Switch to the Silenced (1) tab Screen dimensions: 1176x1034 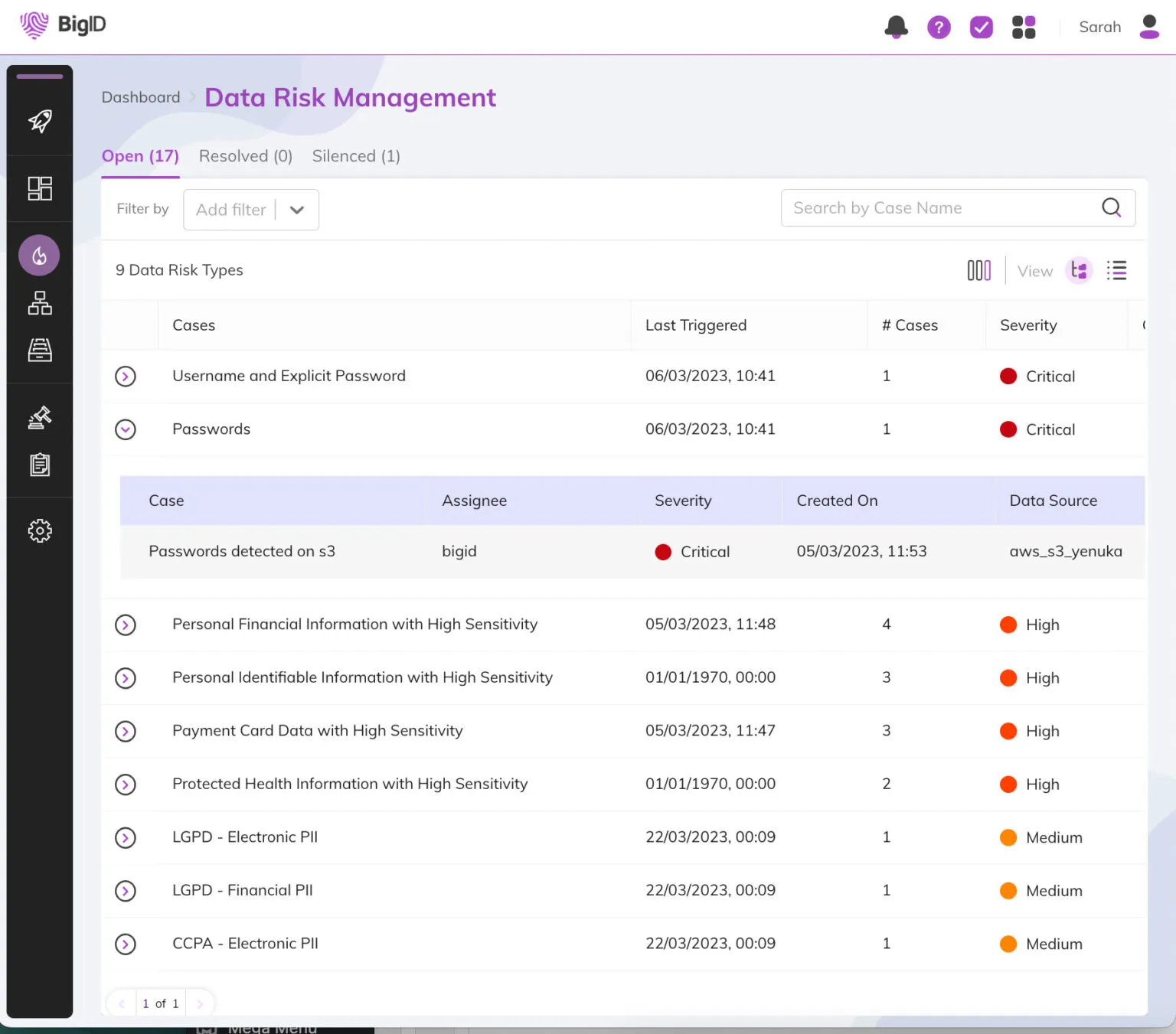[x=356, y=156]
